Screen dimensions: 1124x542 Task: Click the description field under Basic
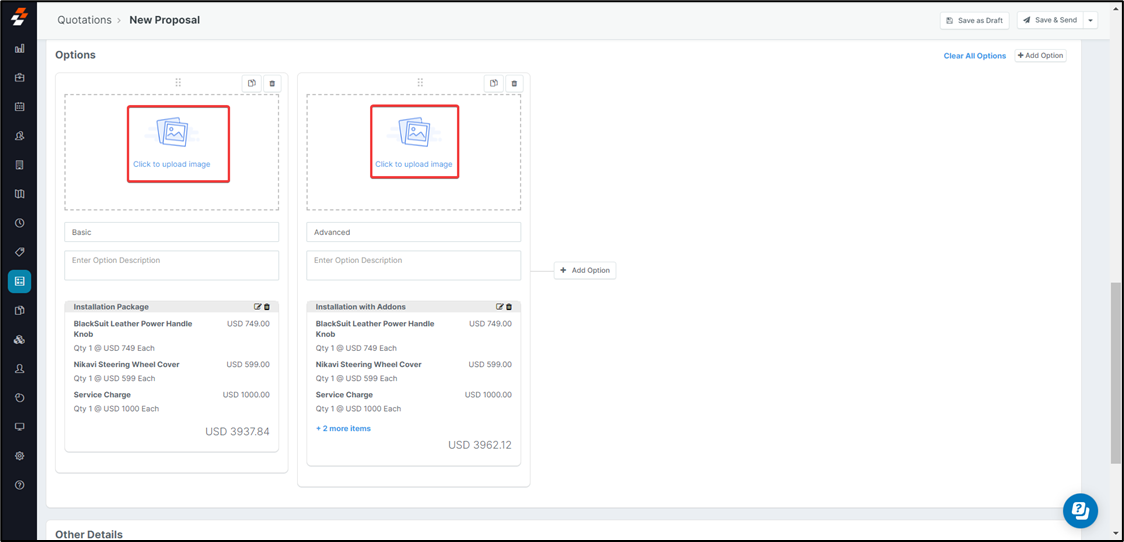coord(171,265)
